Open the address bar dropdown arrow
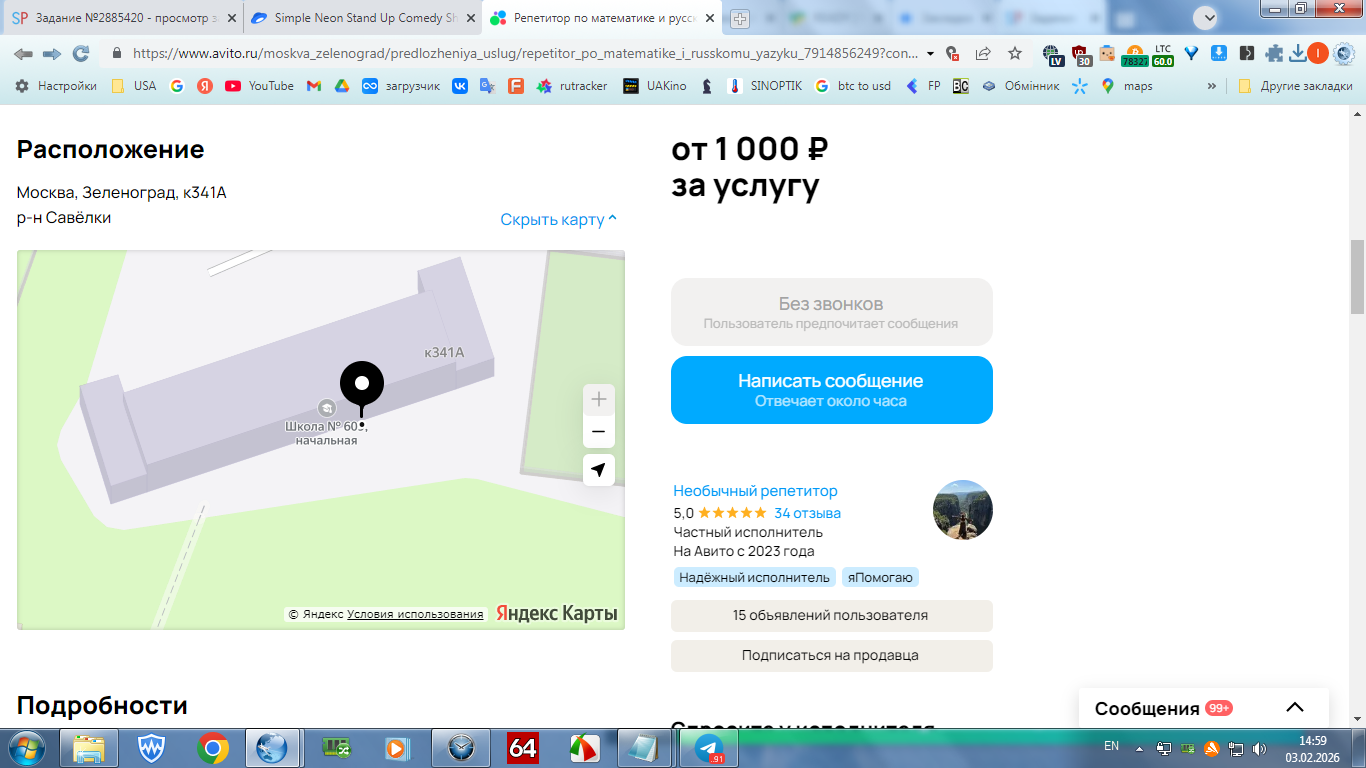 pyautogui.click(x=931, y=54)
